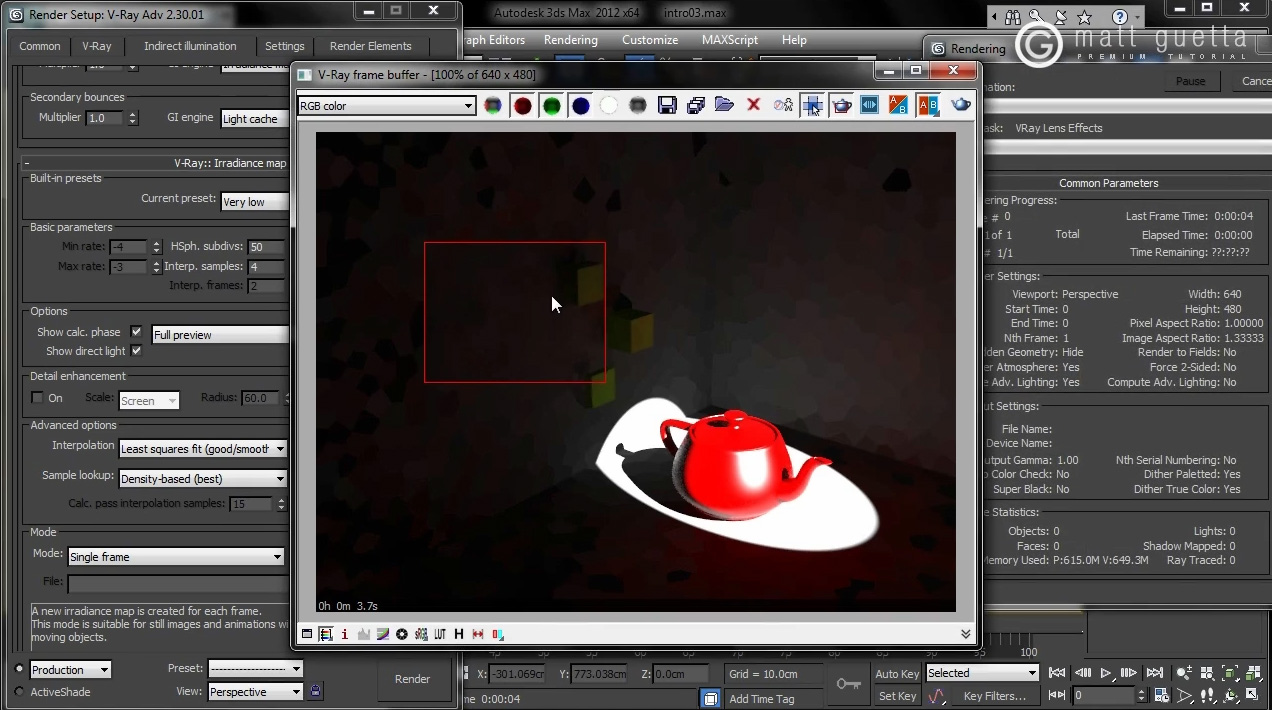Open the Customize menu
The height and width of the screenshot is (710, 1272).
(x=650, y=40)
